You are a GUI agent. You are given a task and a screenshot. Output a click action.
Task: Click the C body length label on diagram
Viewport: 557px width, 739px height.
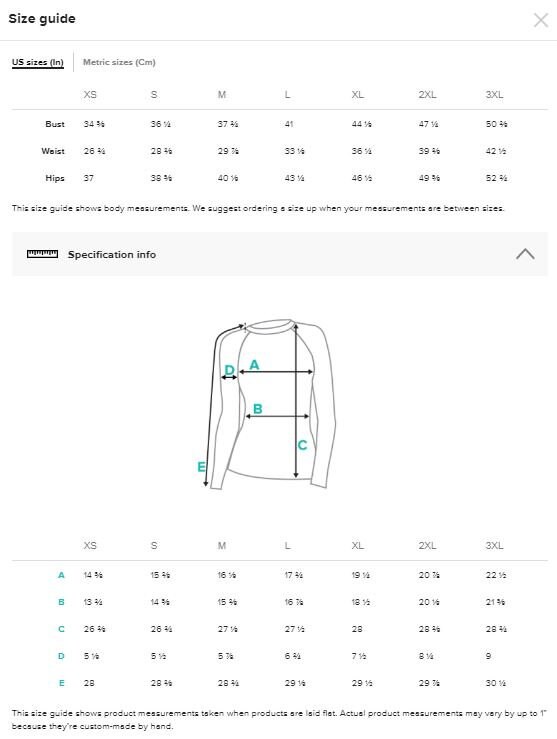[302, 445]
